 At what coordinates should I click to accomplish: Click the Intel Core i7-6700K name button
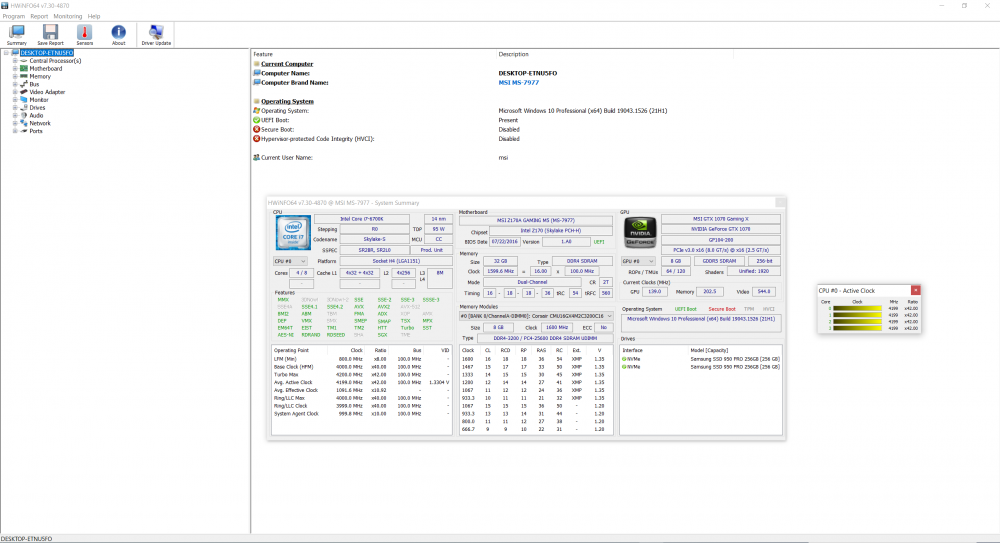click(x=362, y=219)
